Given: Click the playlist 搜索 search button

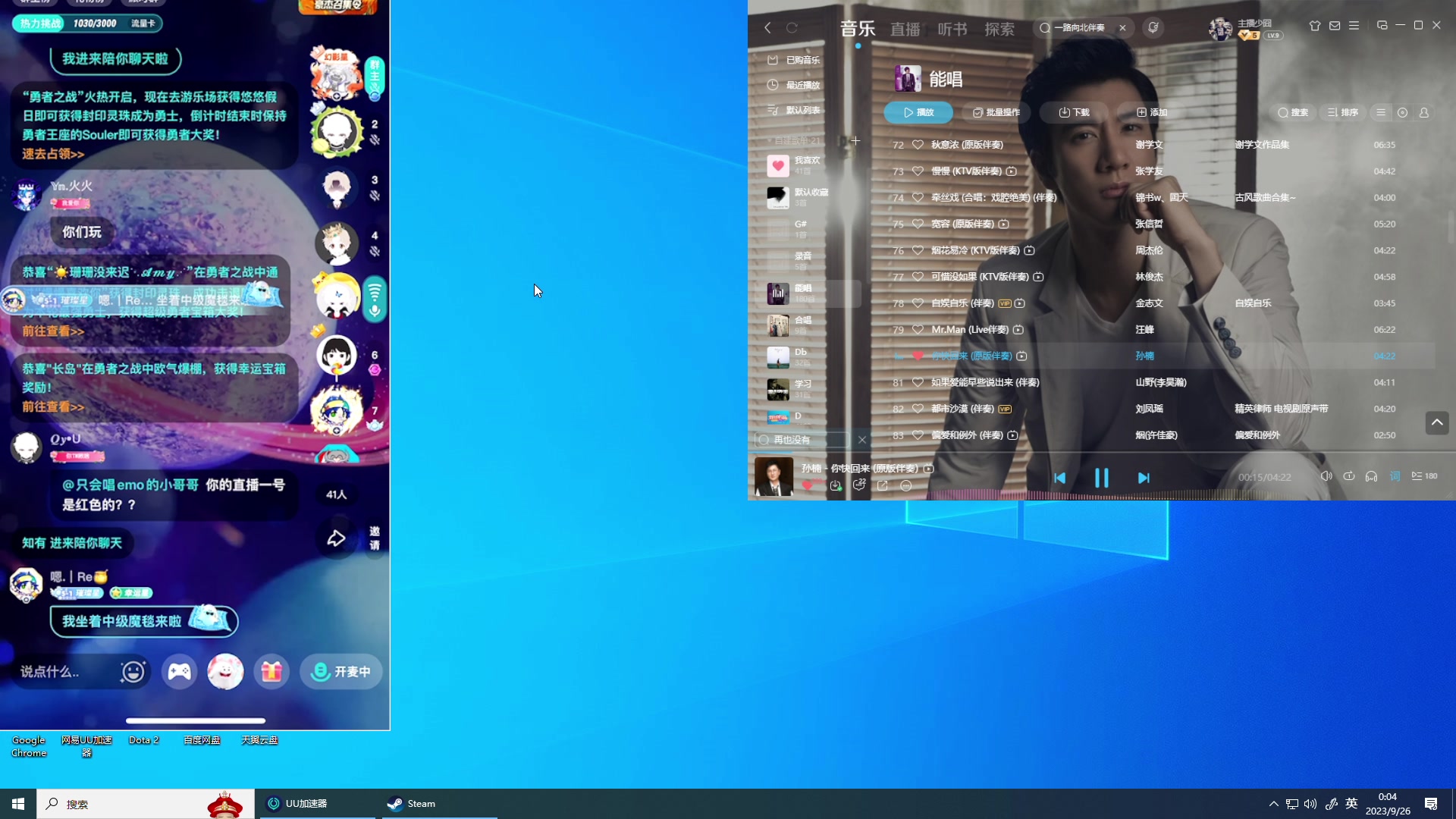Looking at the screenshot, I should (1293, 112).
